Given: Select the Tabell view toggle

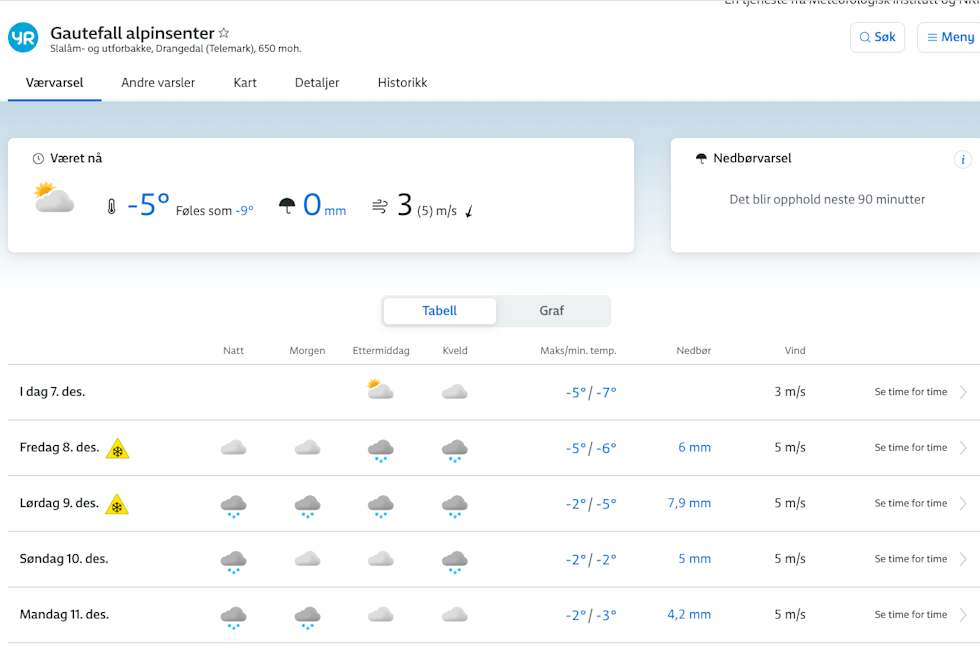Looking at the screenshot, I should click(439, 311).
